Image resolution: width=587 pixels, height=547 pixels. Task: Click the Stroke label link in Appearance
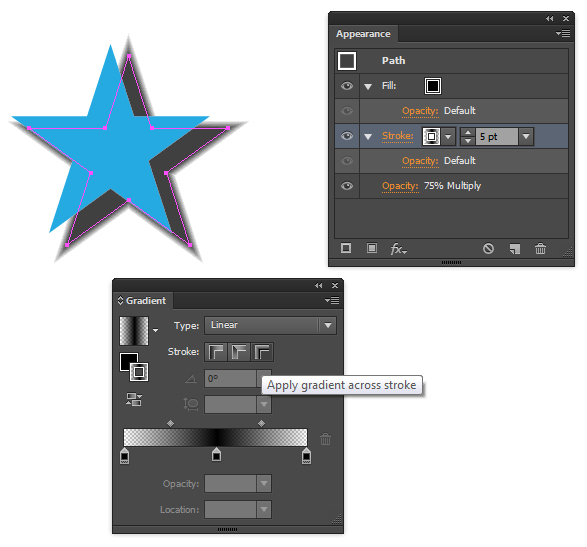(x=398, y=136)
